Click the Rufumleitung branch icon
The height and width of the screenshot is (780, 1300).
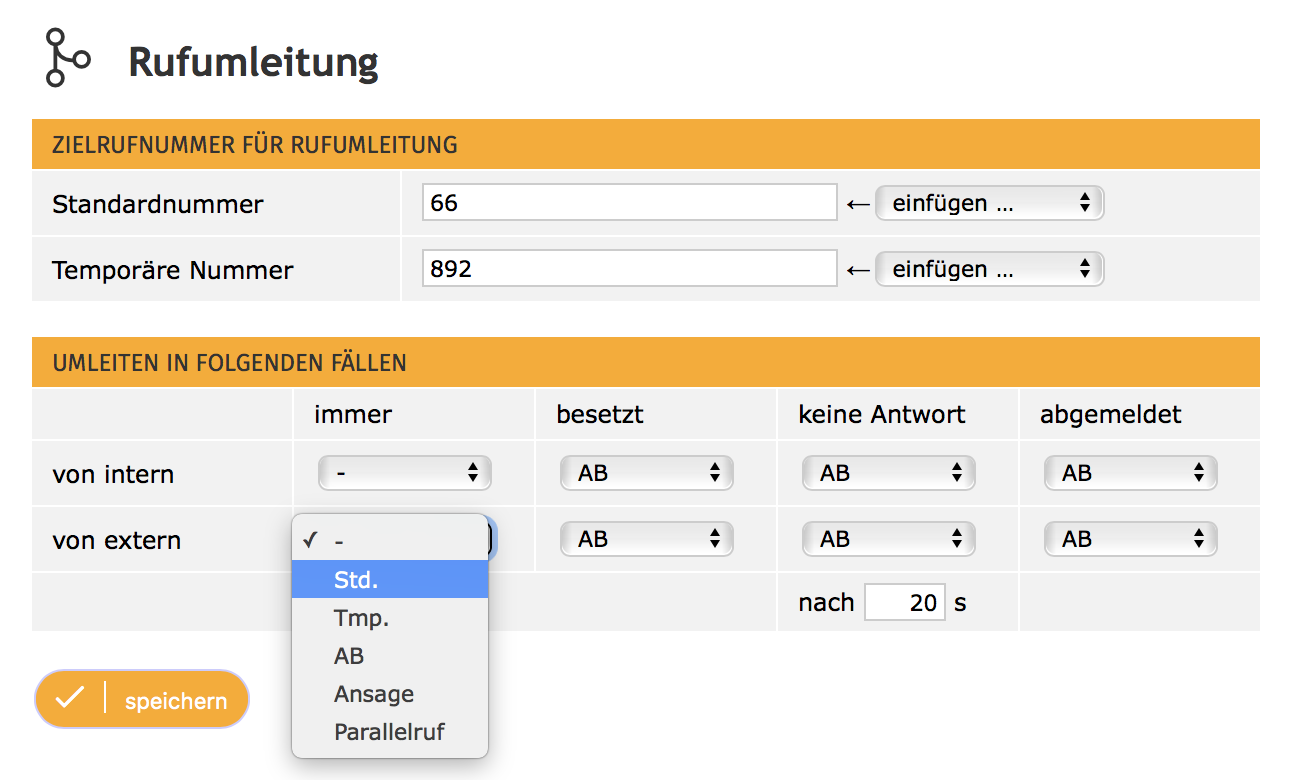pos(67,58)
